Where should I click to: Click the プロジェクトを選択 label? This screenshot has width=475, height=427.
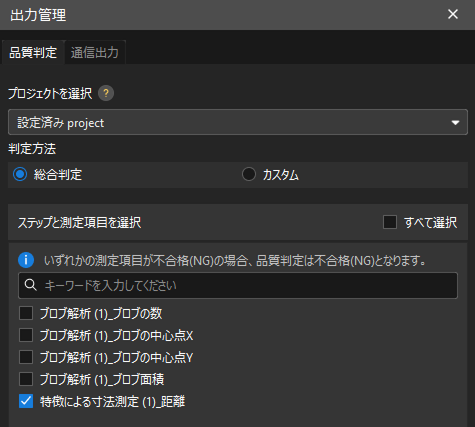(50, 93)
